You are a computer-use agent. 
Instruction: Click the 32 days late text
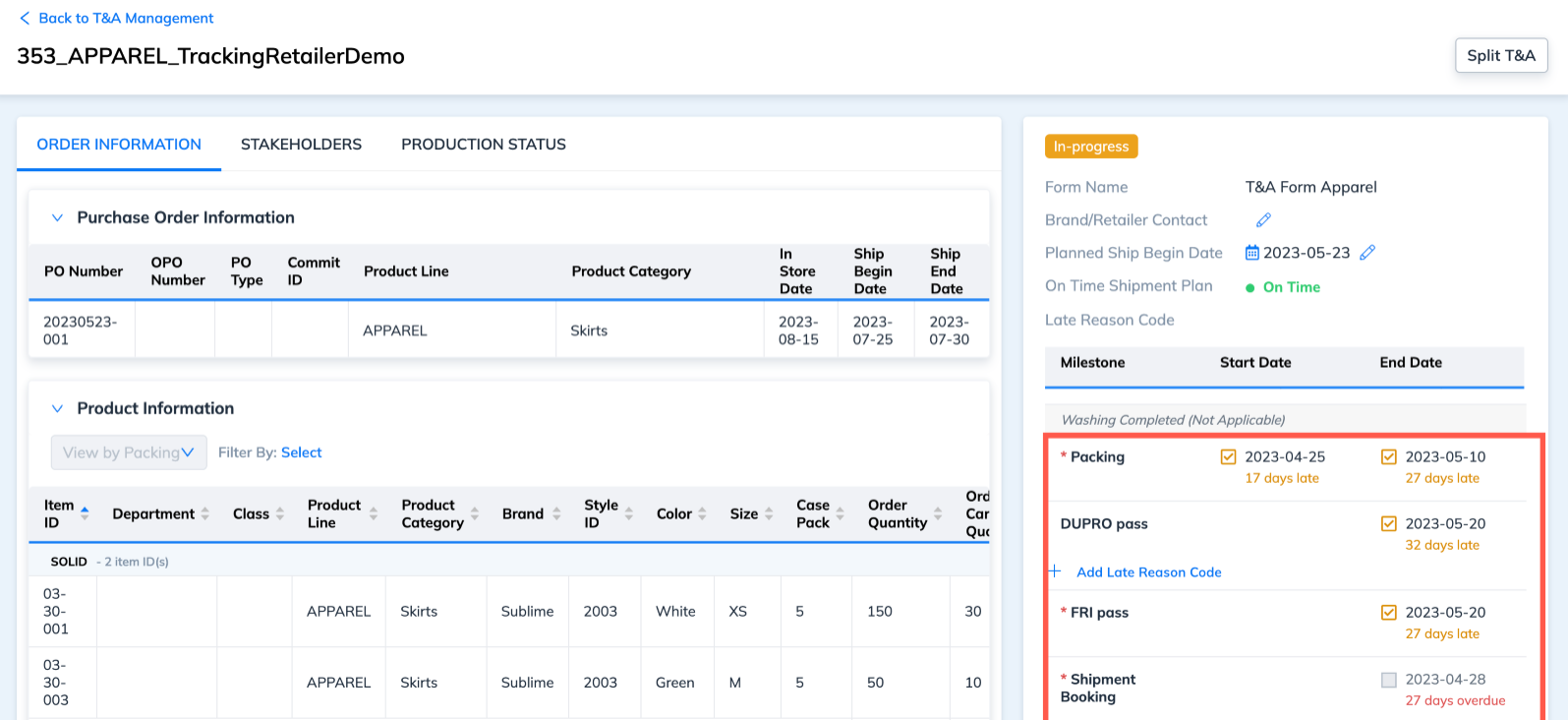[1442, 545]
